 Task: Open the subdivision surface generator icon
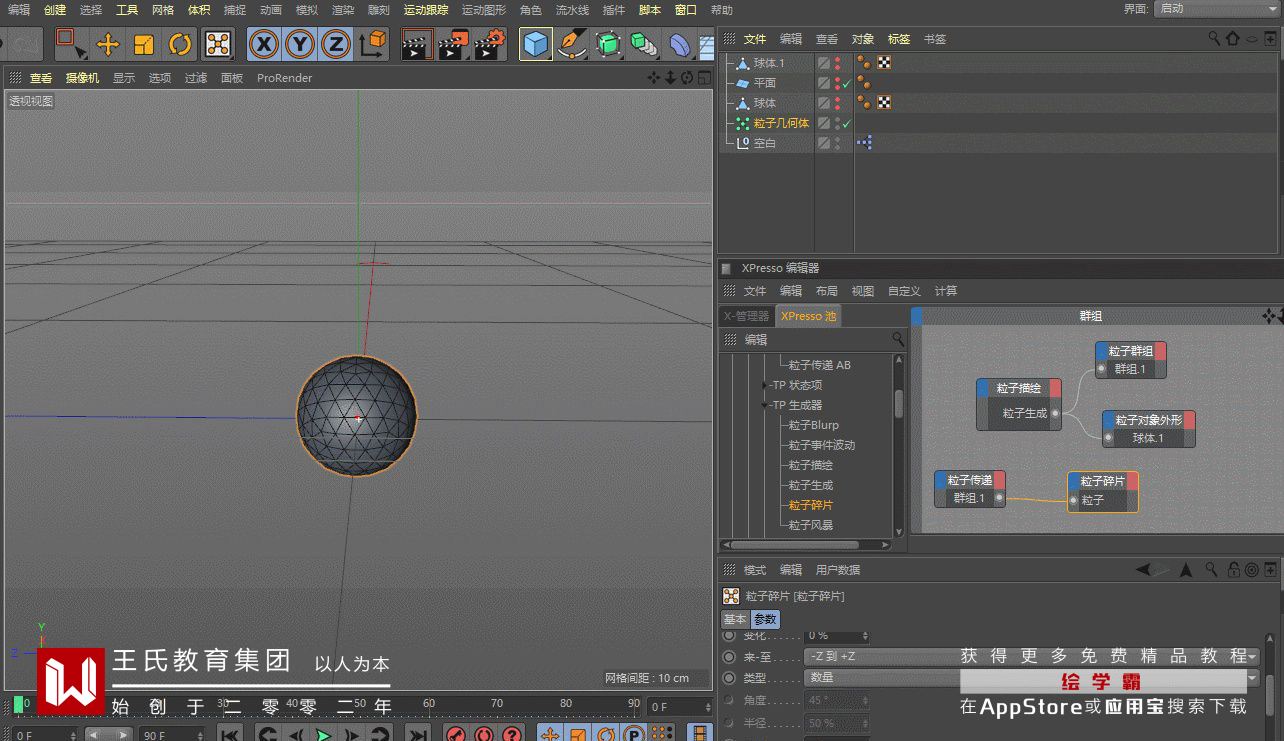608,44
